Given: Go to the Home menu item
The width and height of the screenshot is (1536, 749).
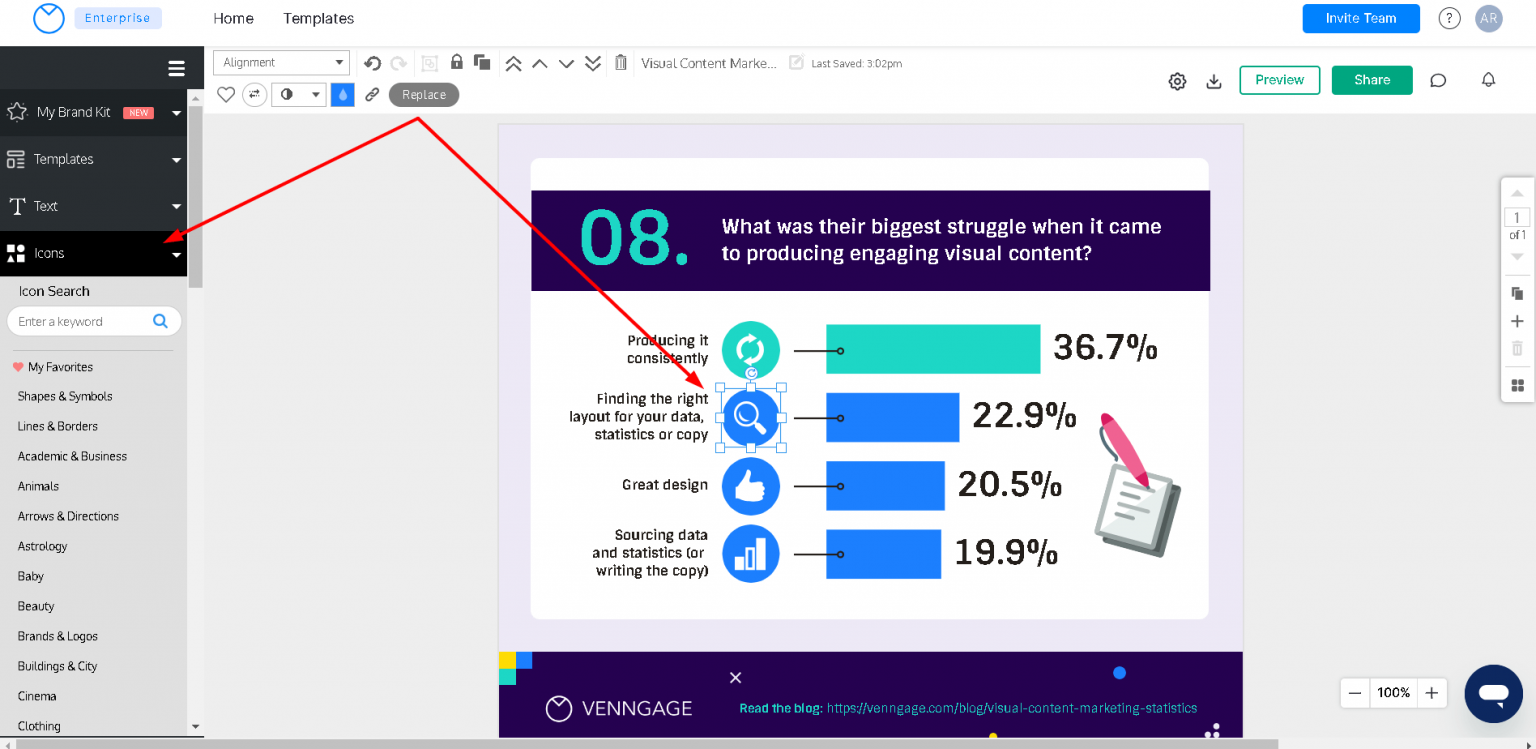Looking at the screenshot, I should pos(233,18).
